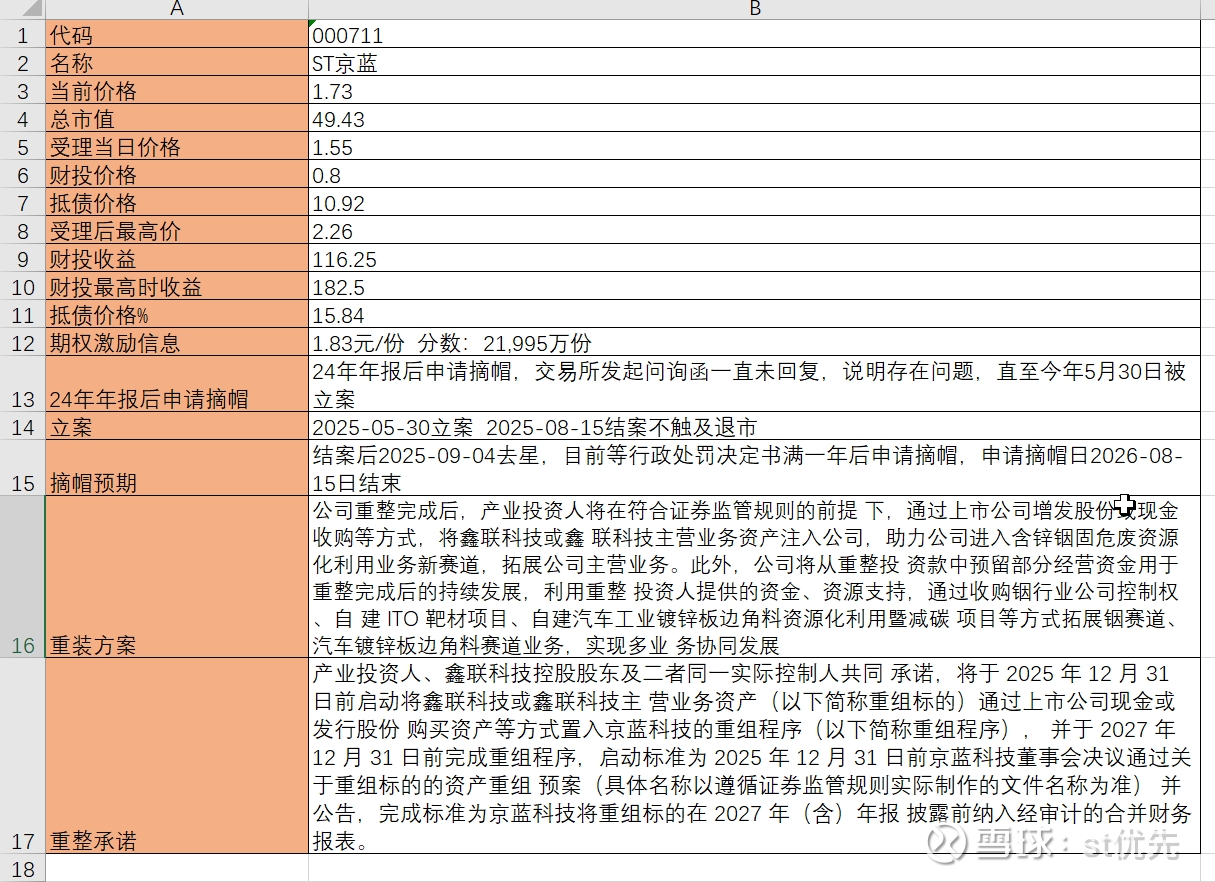This screenshot has width=1215, height=882.
Task: Select cell with value 49.43
Action: [755, 118]
